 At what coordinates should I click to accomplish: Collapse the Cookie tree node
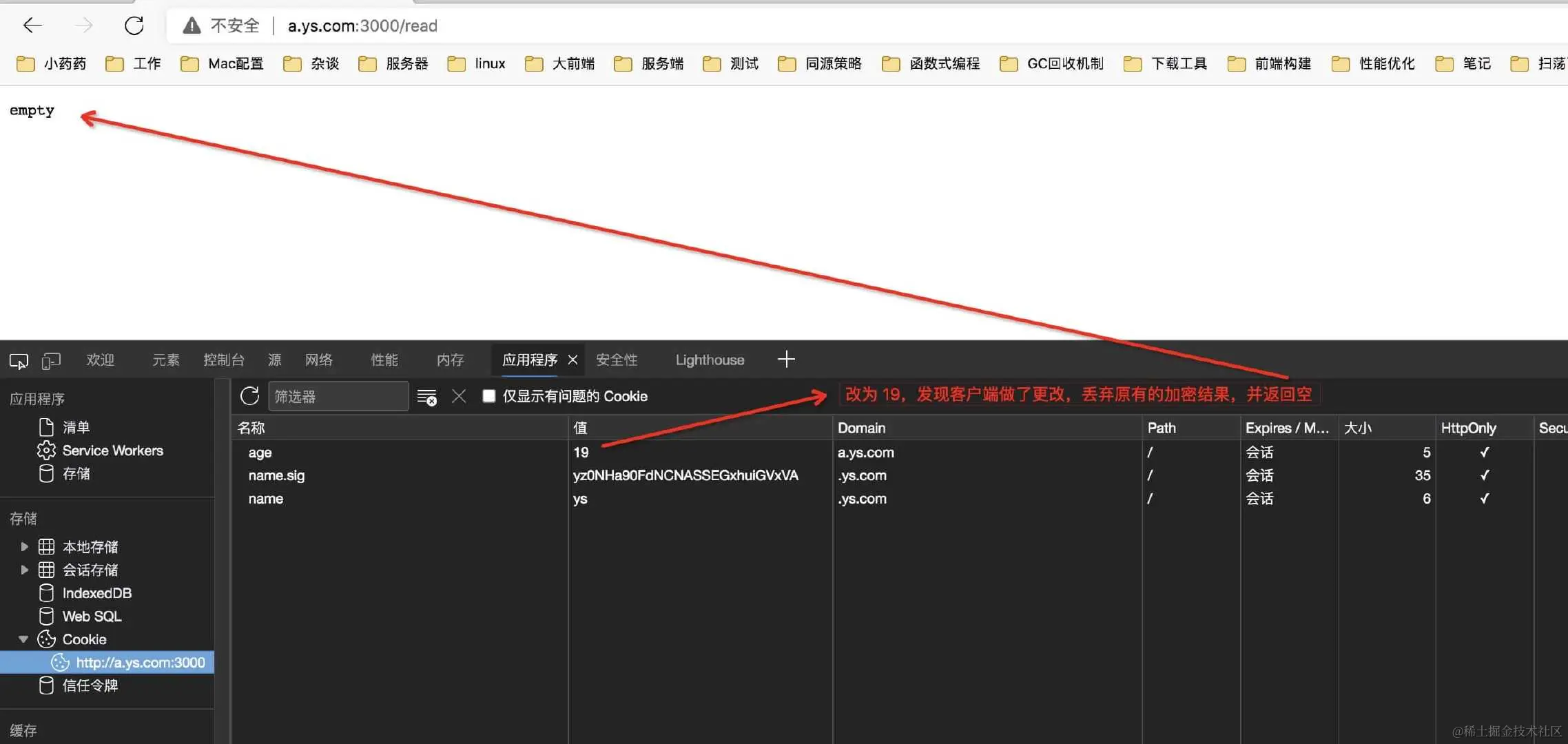point(23,639)
